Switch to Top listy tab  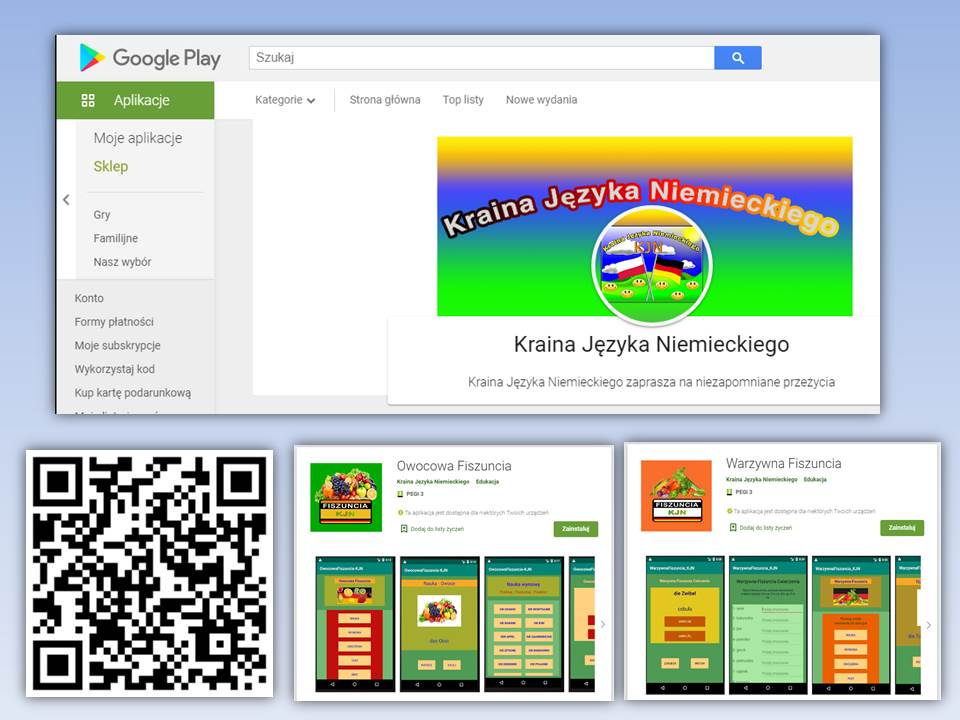tap(463, 100)
